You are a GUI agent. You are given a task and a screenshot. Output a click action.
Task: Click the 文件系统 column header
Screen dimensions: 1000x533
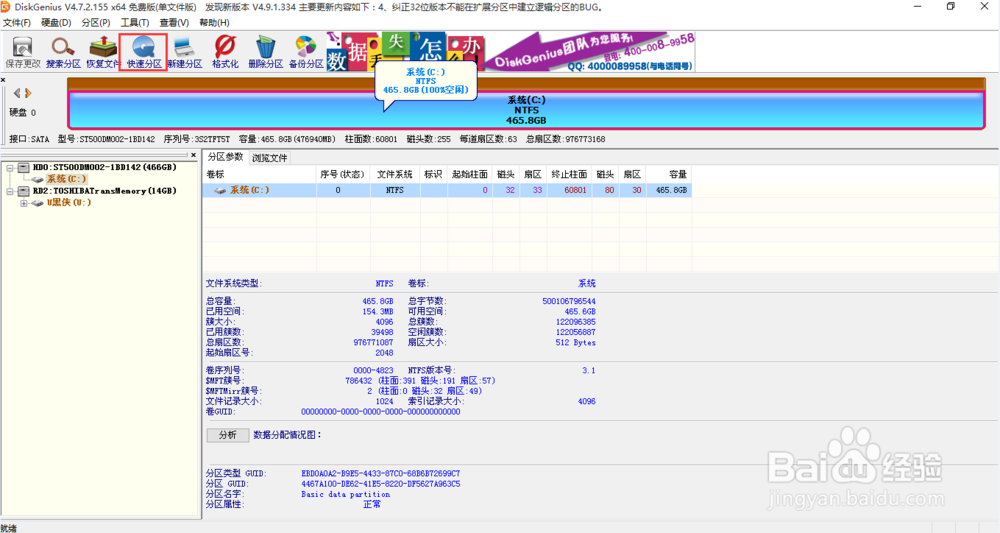point(395,174)
